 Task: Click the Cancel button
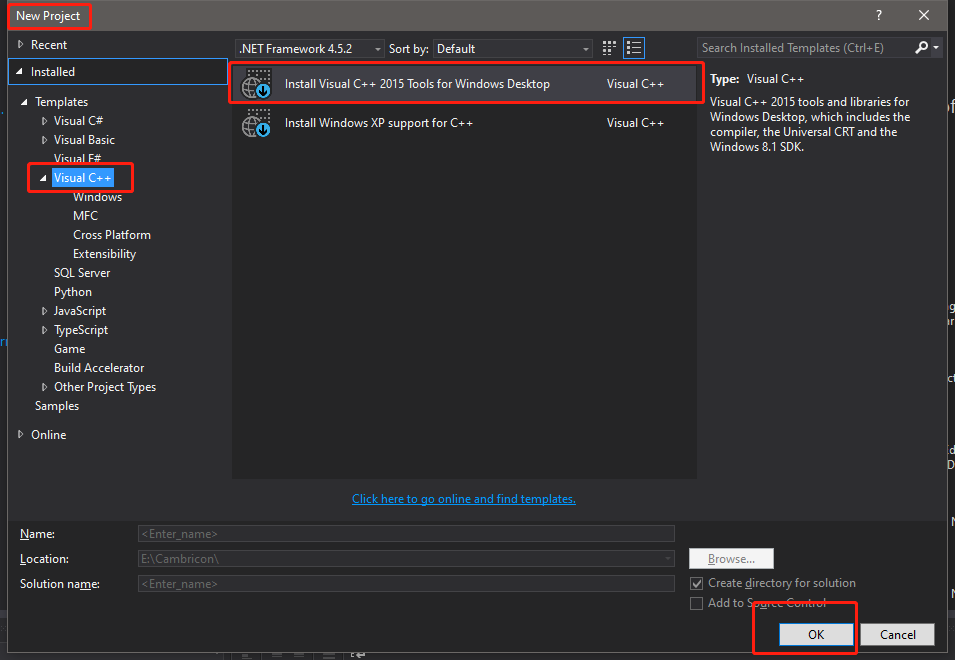[898, 634]
